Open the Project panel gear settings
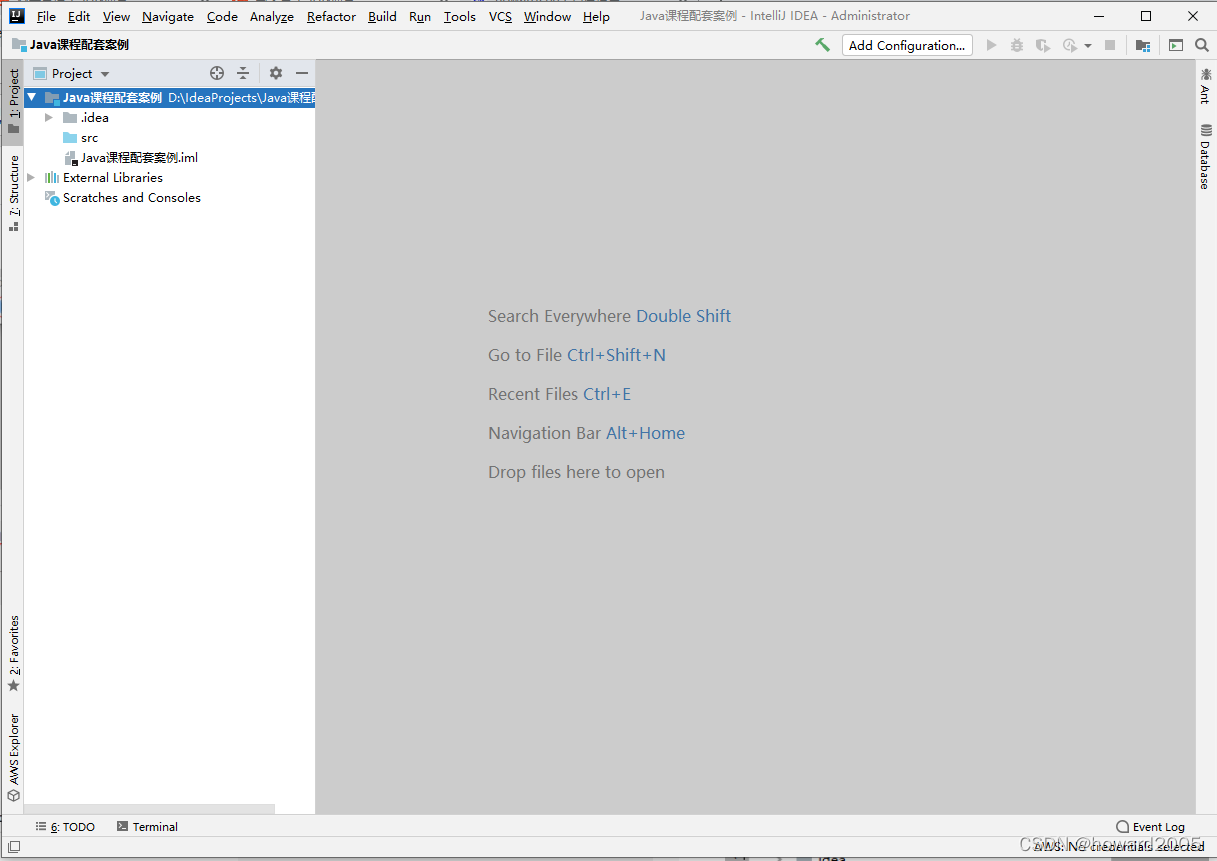 (276, 73)
